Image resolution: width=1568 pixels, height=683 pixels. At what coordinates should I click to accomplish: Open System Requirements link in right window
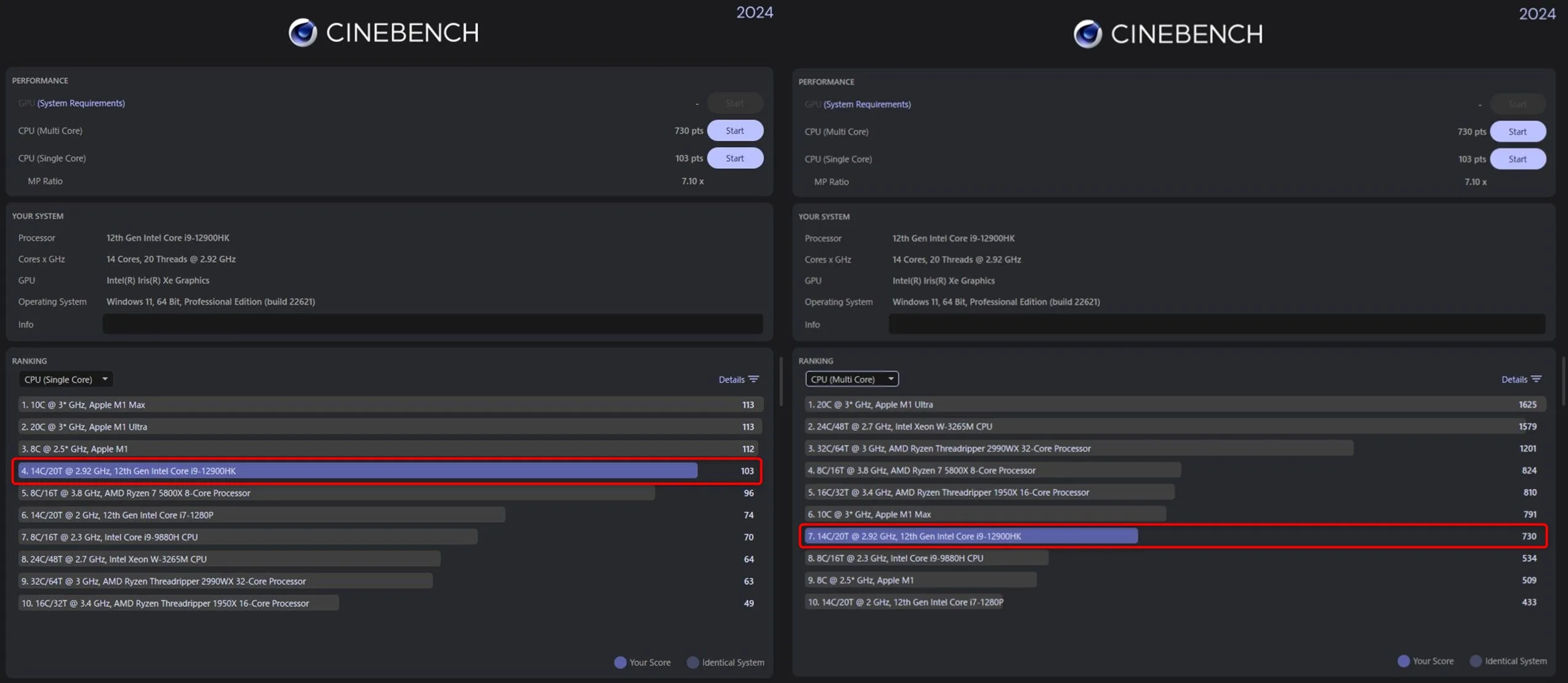point(867,104)
